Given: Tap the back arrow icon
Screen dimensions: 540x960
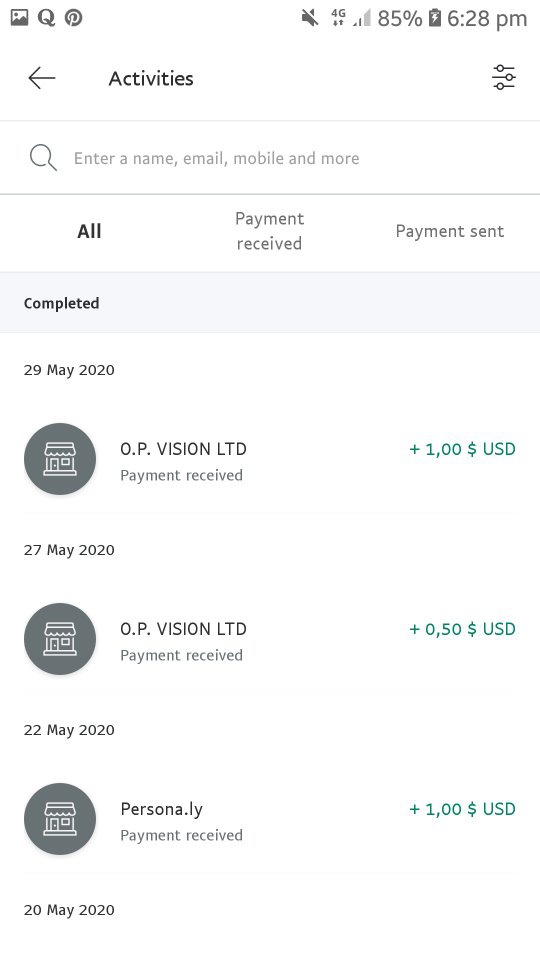Looking at the screenshot, I should click(x=42, y=78).
